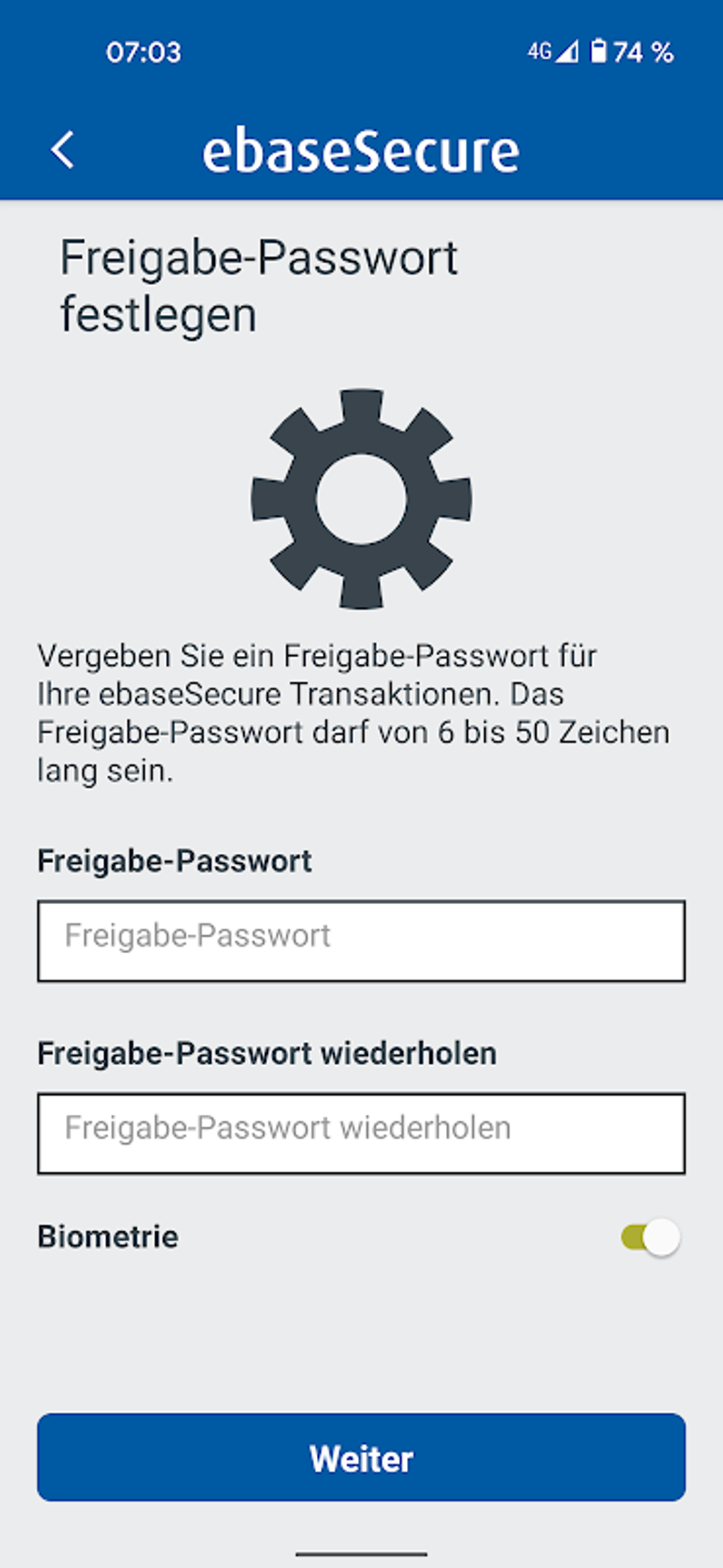Image resolution: width=723 pixels, height=1568 pixels.
Task: Tap the 74 % battery percentage
Action: [x=644, y=52]
